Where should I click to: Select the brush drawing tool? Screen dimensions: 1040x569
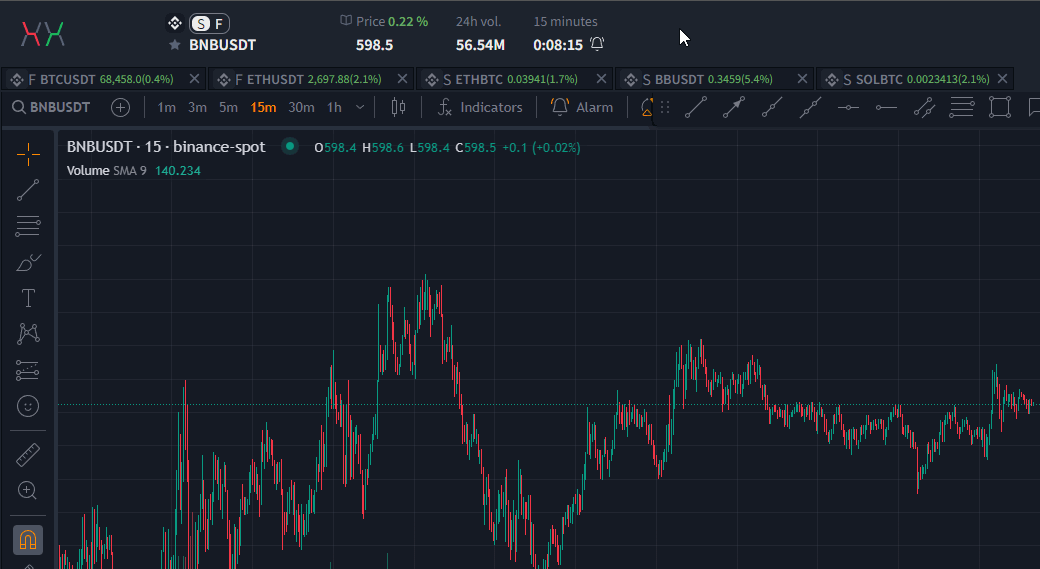point(28,263)
